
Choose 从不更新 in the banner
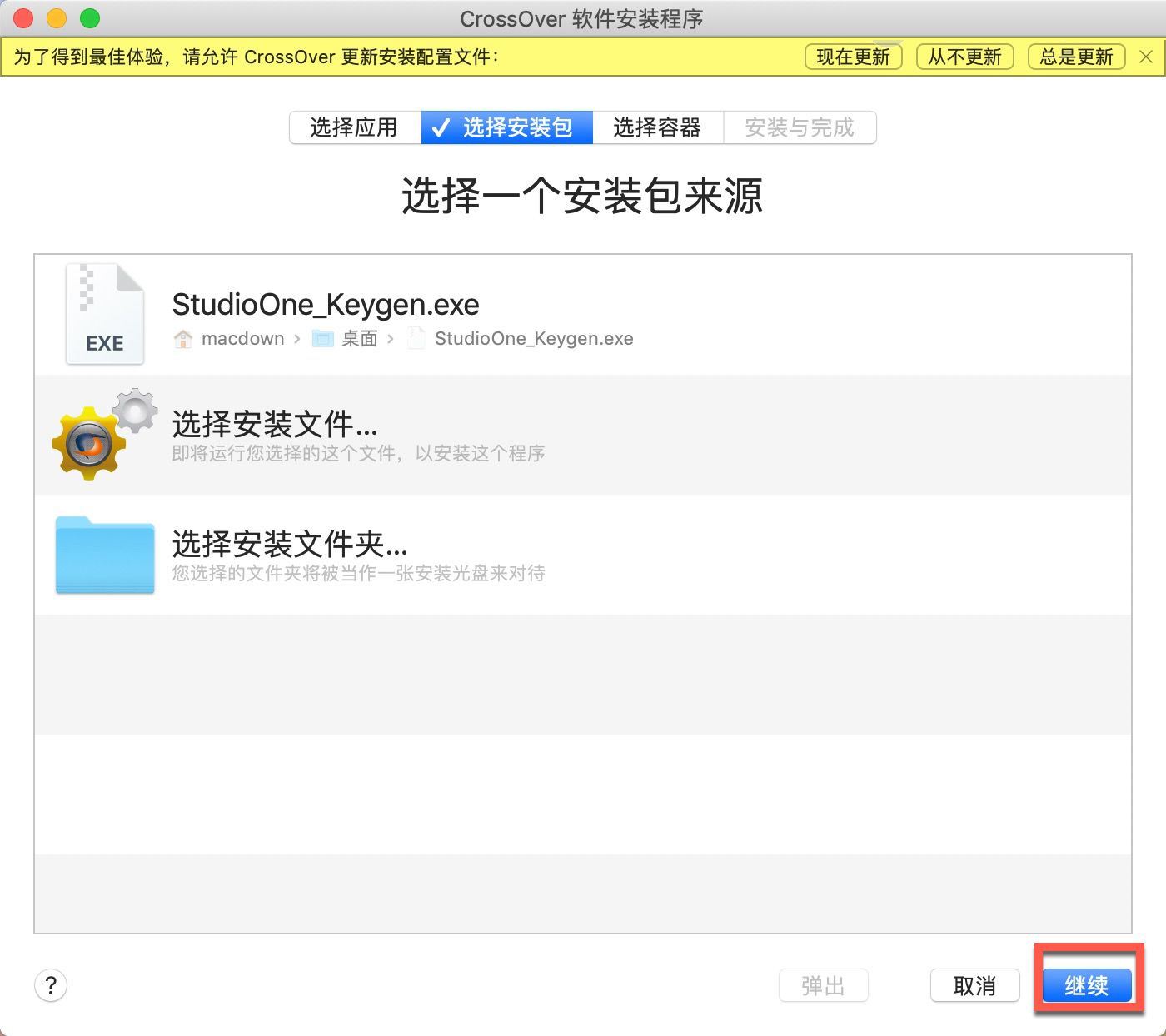coord(964,57)
